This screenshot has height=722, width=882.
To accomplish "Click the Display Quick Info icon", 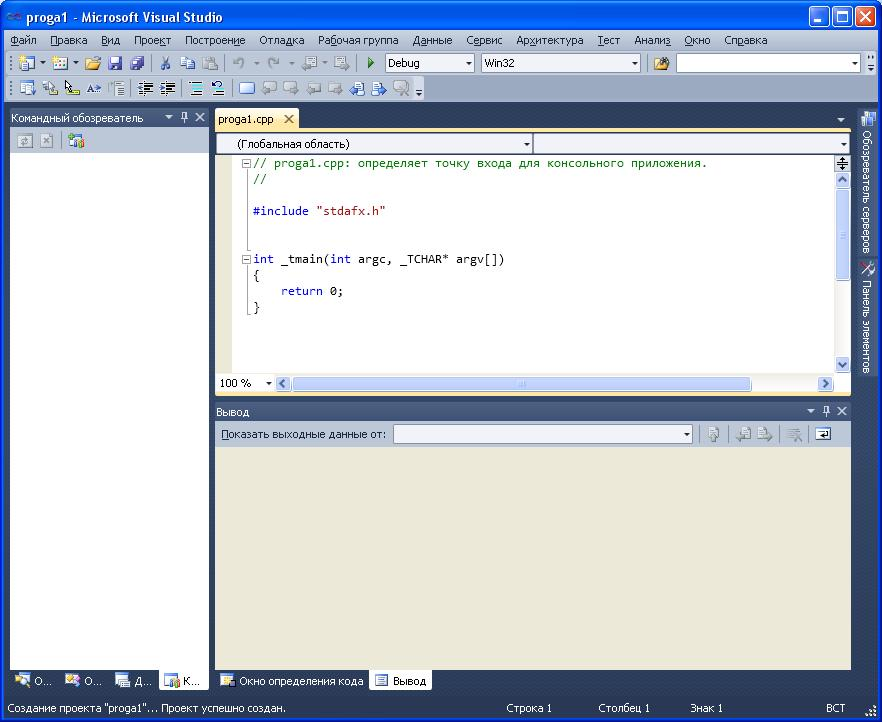I will pos(71,88).
